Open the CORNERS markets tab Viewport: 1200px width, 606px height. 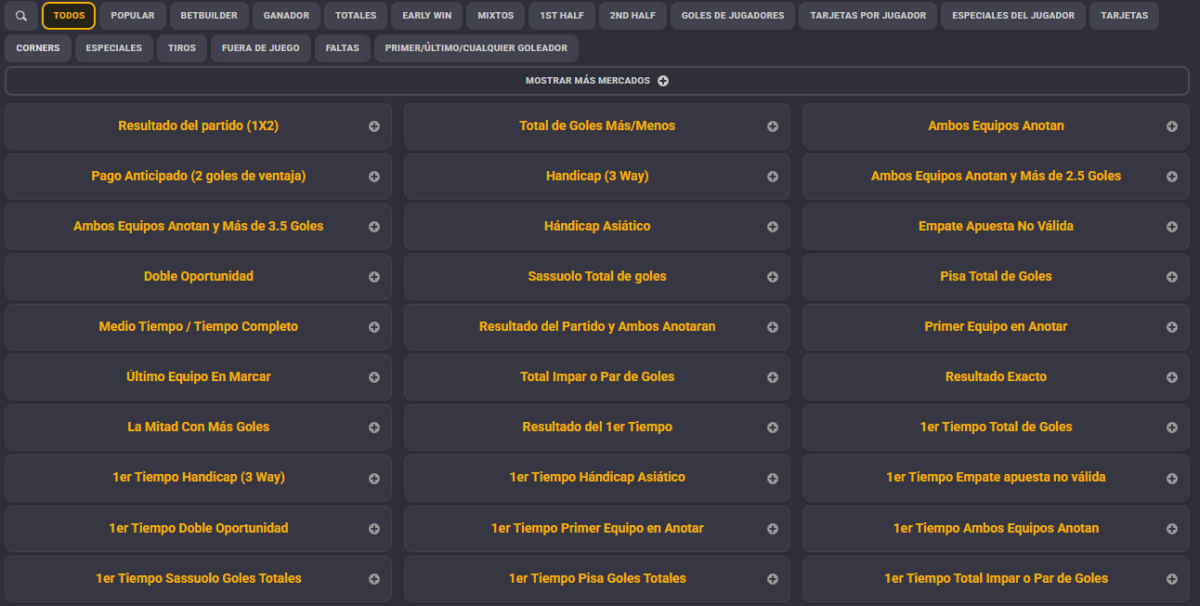(38, 48)
